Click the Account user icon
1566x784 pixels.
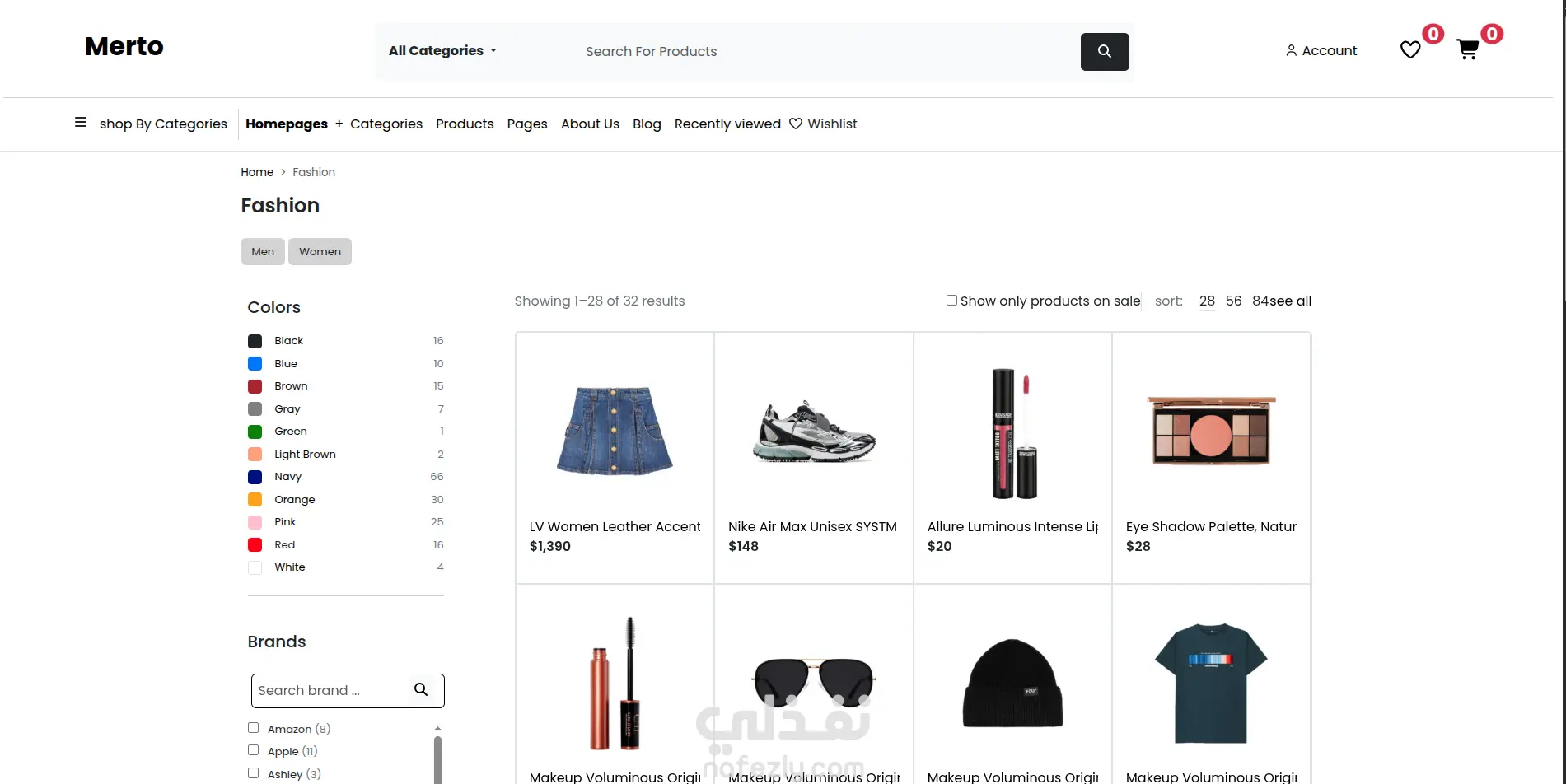[x=1291, y=50]
